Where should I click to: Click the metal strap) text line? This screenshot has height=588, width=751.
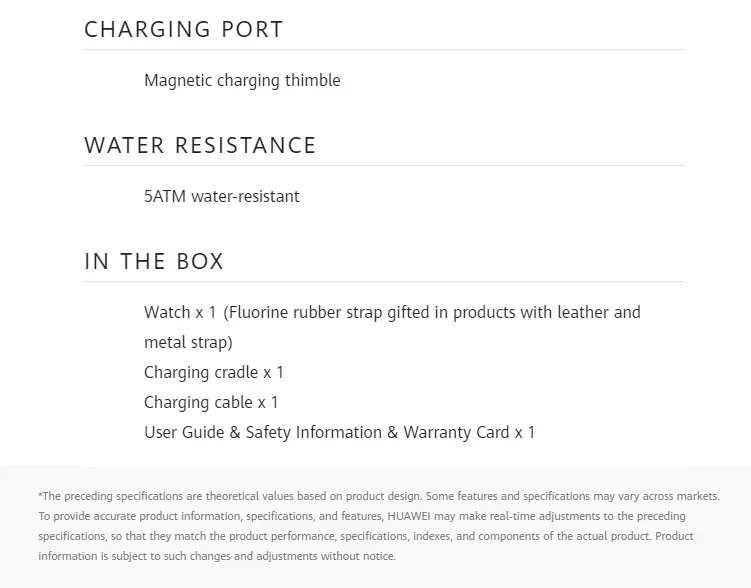coord(188,342)
